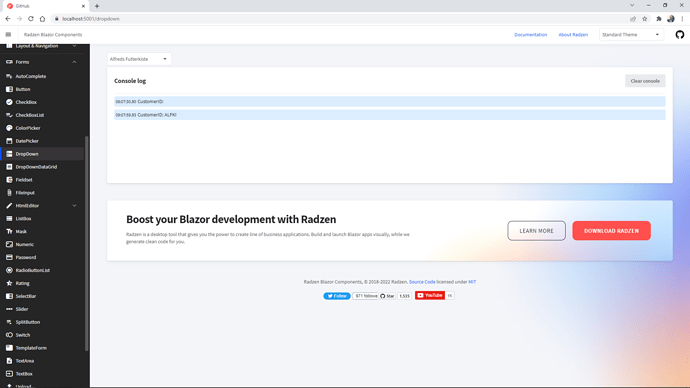Open the browser profile avatar
Screen dimensions: 690x388
[671, 19]
